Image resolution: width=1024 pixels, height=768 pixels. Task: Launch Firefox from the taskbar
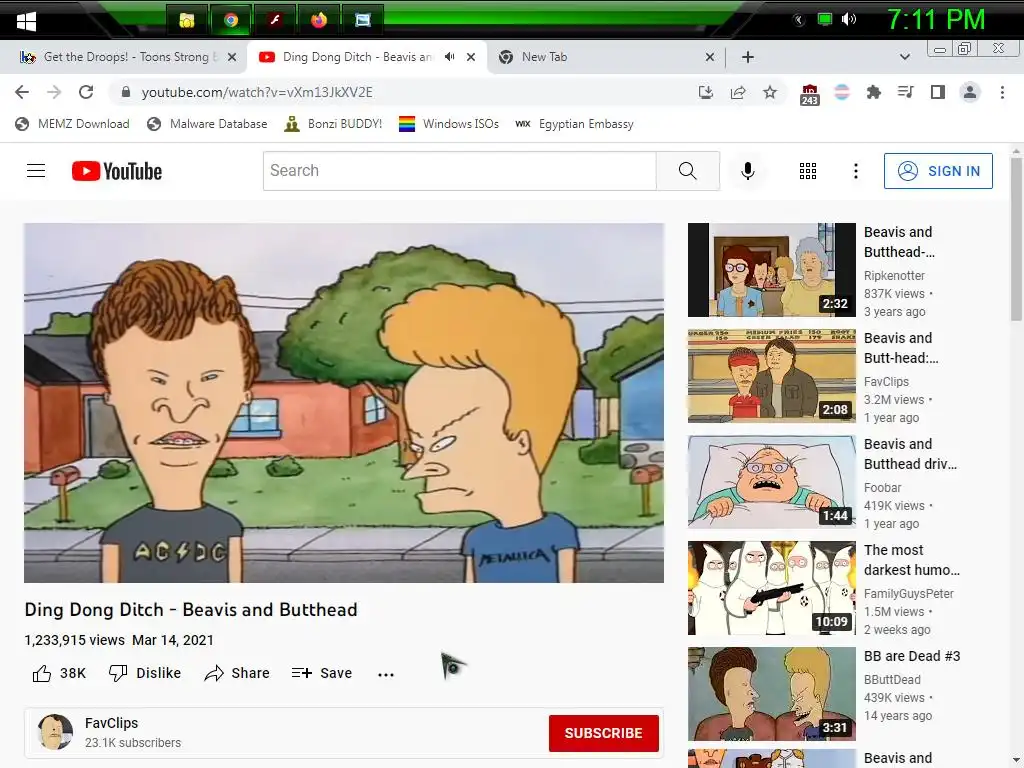tap(318, 20)
